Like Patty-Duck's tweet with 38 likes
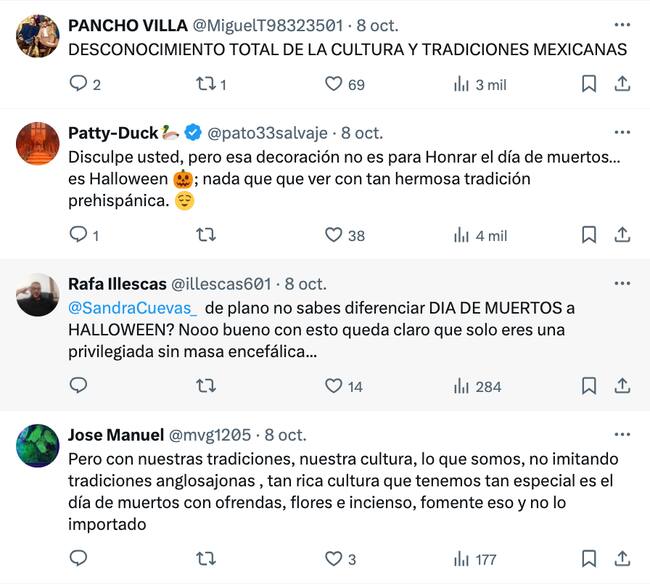The height and width of the screenshot is (588, 650). tap(334, 235)
